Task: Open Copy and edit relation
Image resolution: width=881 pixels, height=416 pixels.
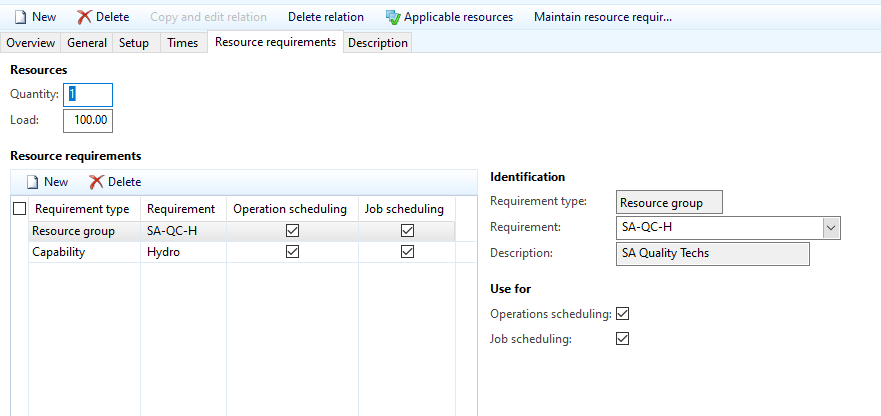Action: [x=208, y=17]
